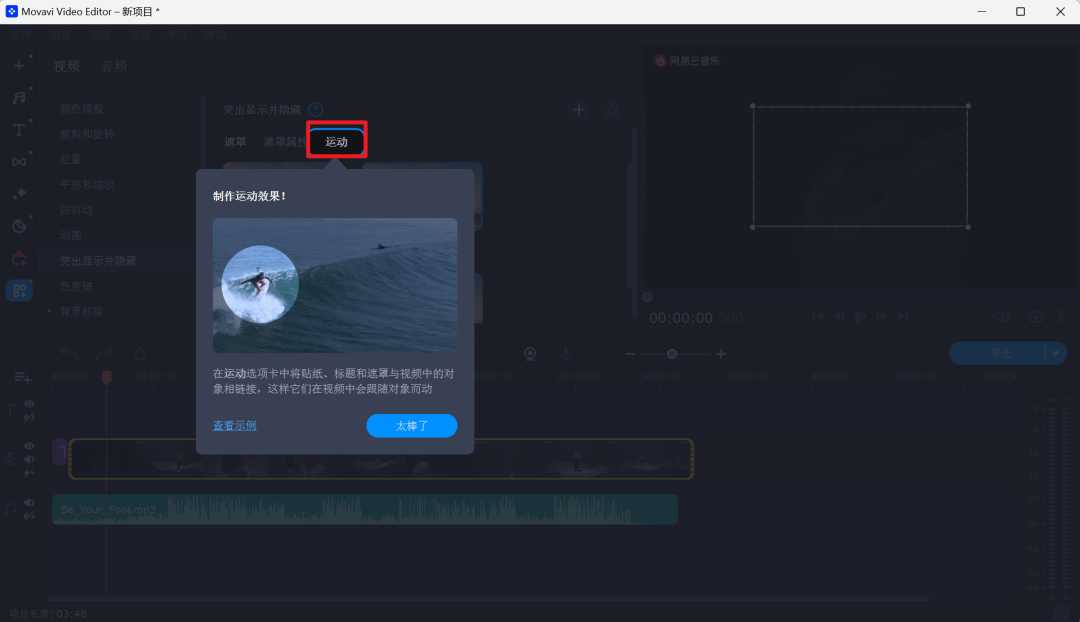Click the snapshot icon below the preview

click(x=1035, y=317)
